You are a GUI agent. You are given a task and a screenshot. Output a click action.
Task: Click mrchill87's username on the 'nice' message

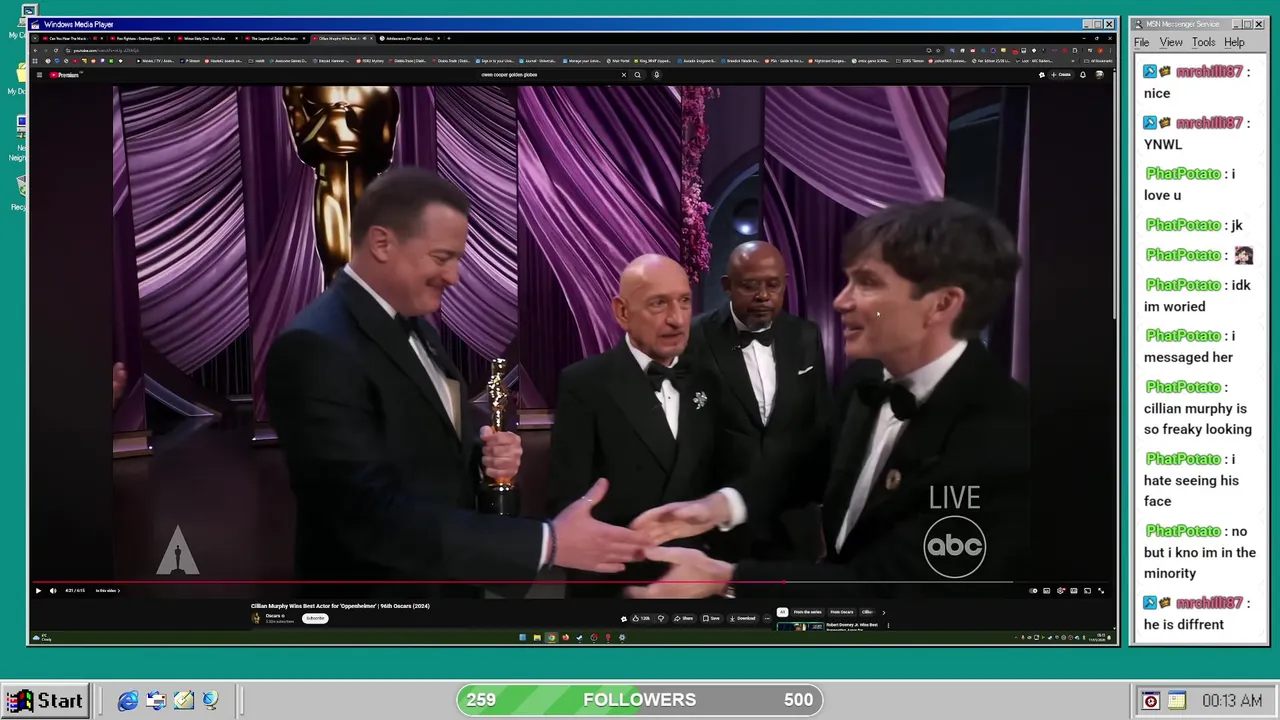click(x=1209, y=72)
